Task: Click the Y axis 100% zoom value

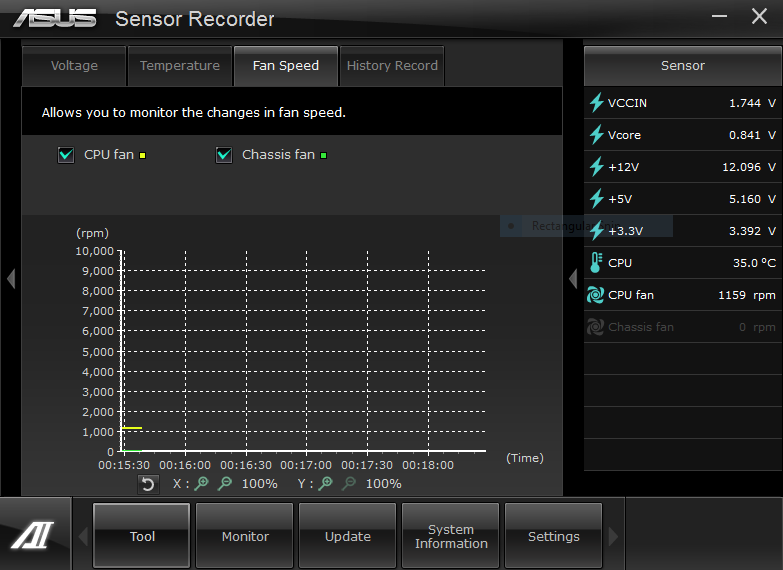Action: (x=384, y=484)
